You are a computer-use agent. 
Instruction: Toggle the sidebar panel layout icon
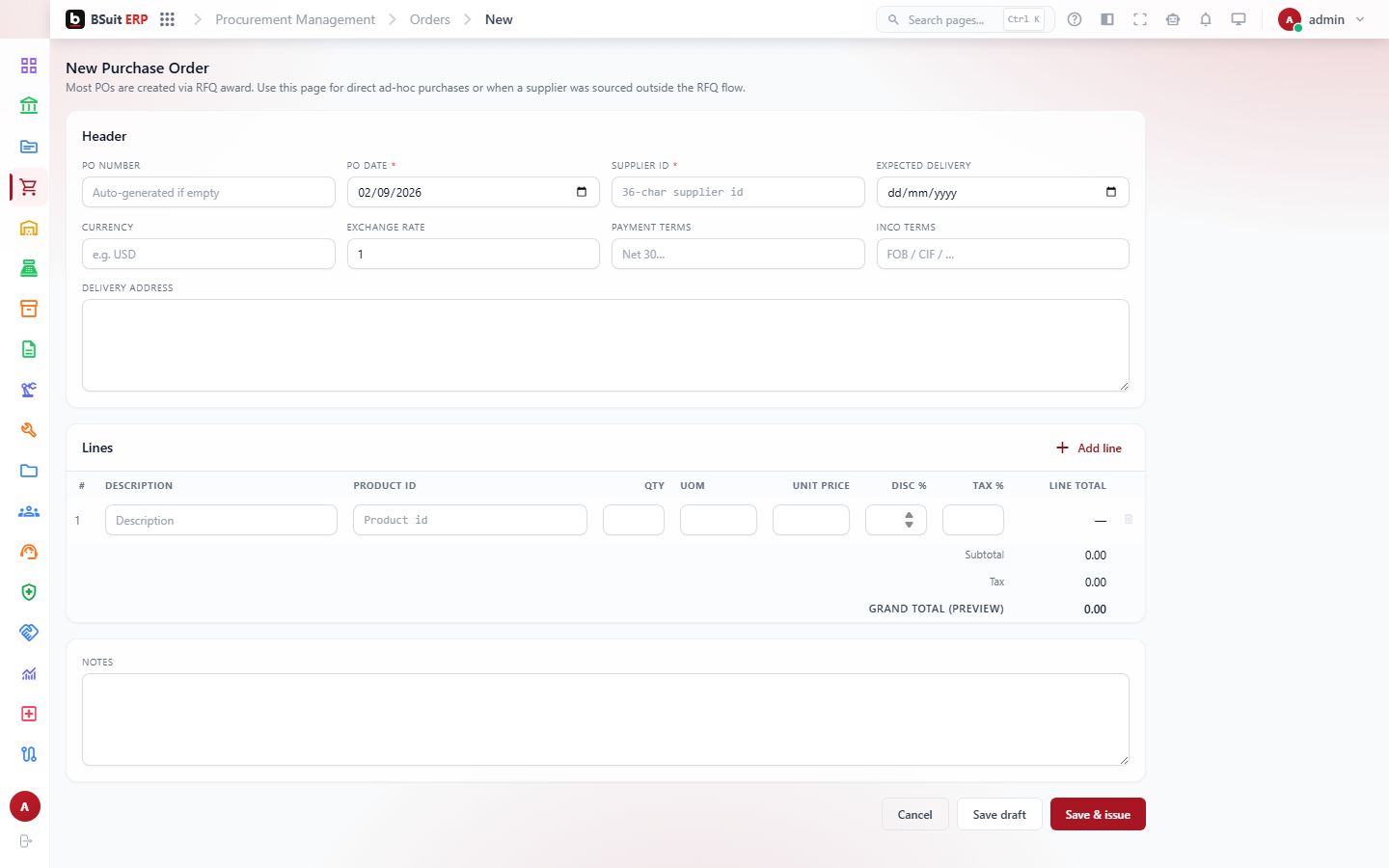click(1107, 19)
